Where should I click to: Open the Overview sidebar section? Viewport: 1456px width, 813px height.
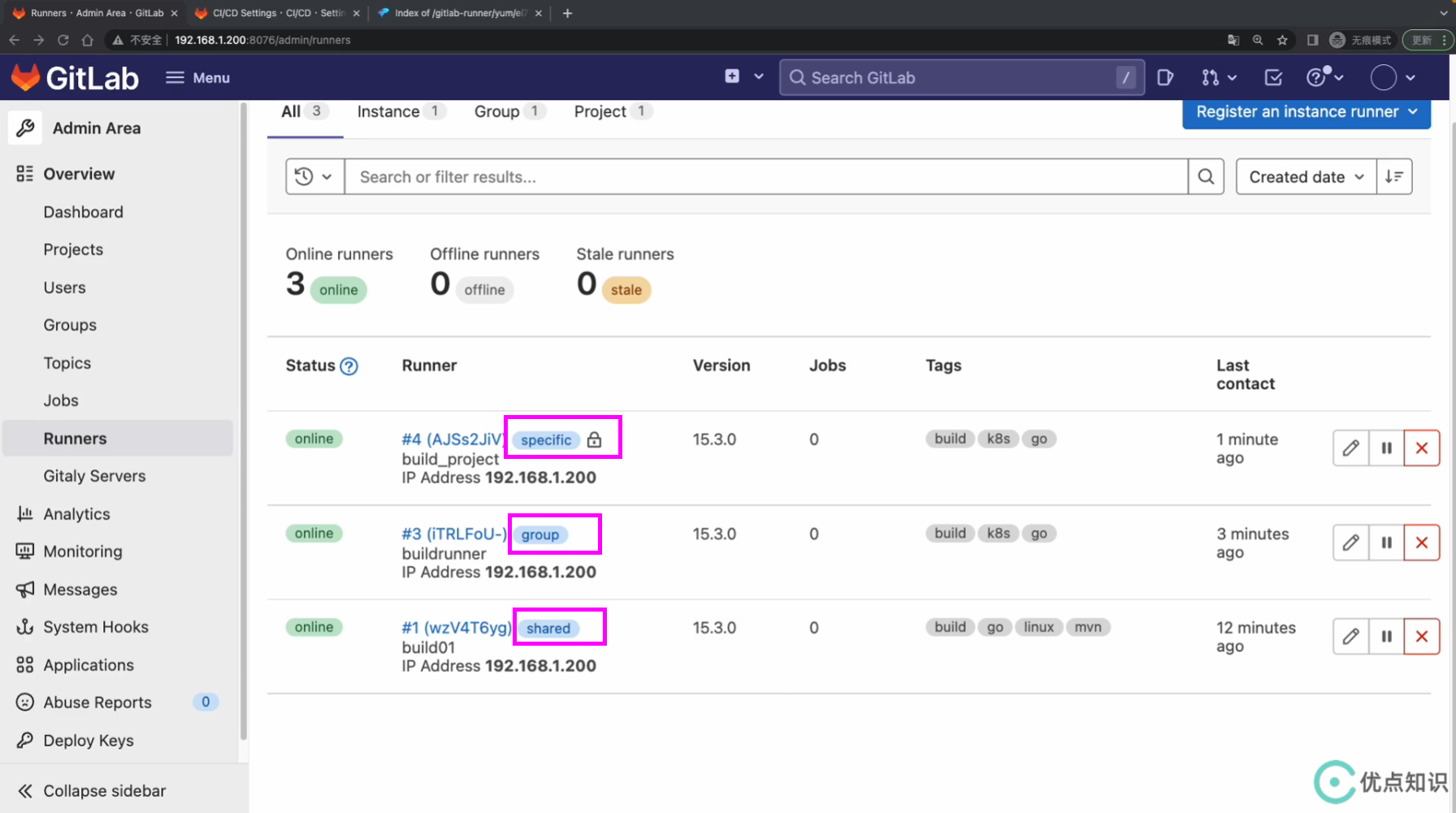(x=79, y=174)
